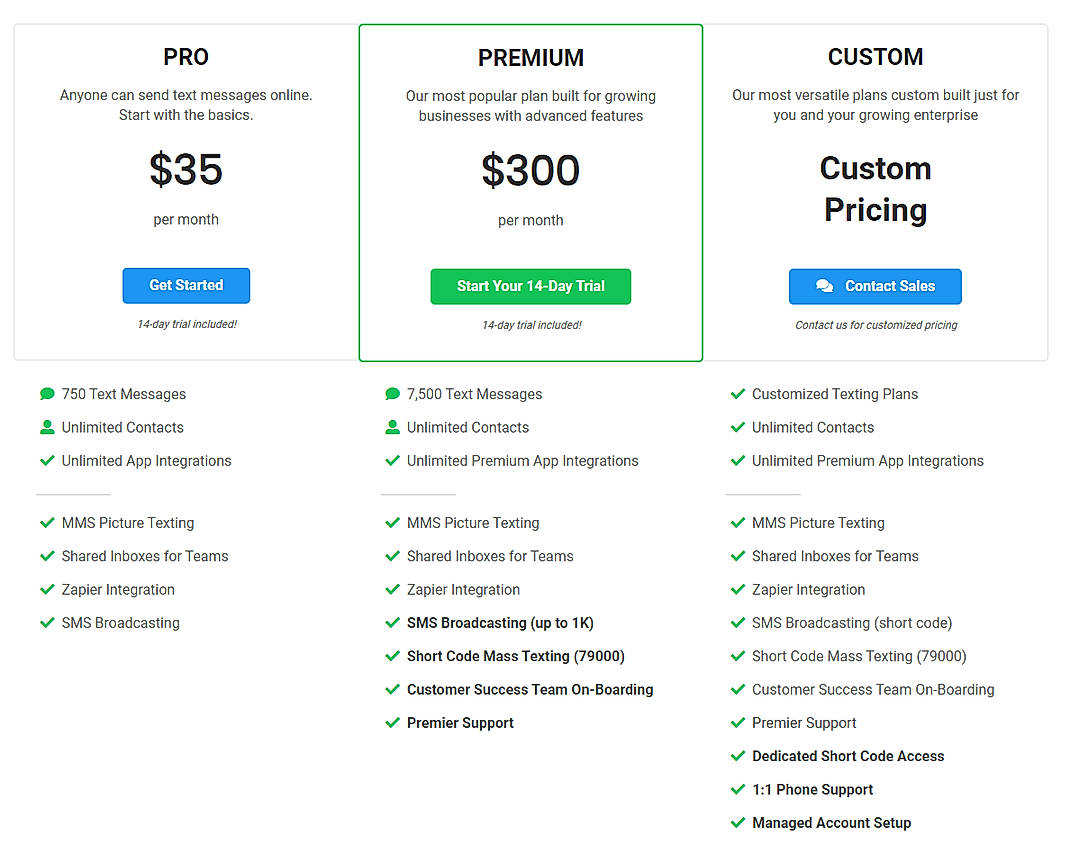
Task: Click the 14-day trial included note under Get Started
Action: (186, 324)
